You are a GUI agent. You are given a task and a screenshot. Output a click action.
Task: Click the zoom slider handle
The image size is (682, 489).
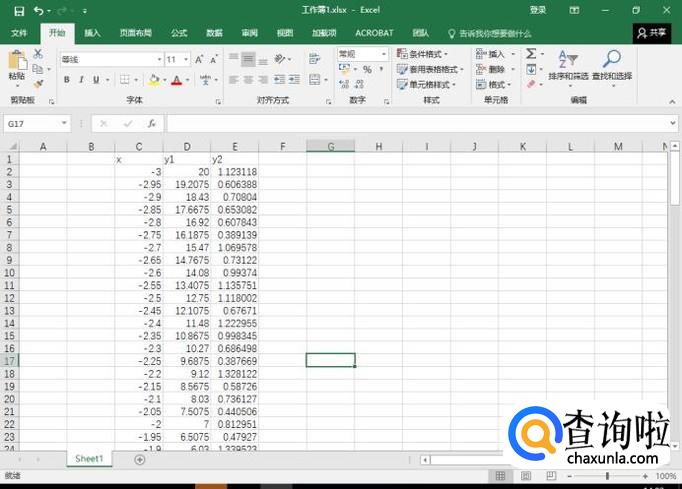point(607,476)
